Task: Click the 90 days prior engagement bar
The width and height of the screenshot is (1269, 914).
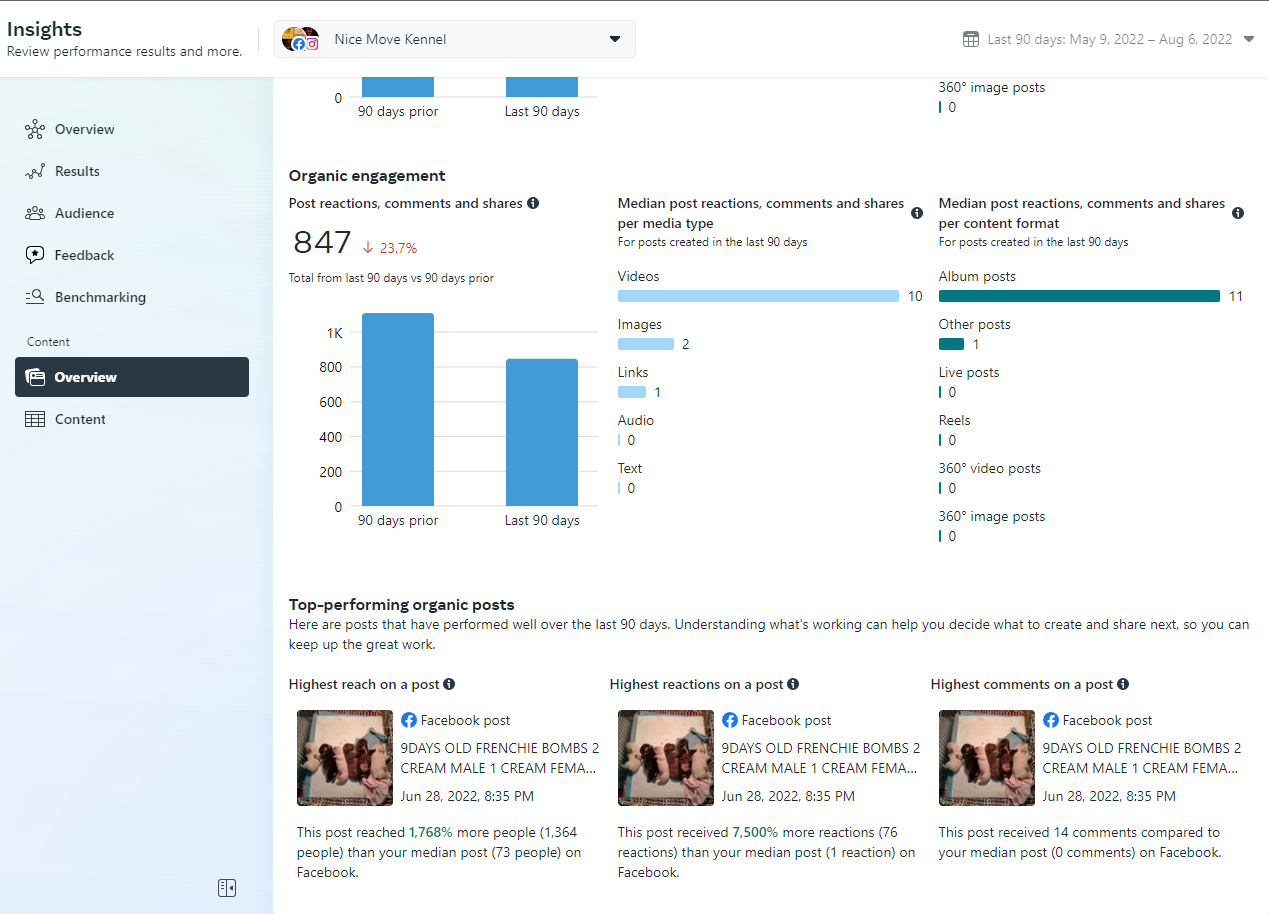Action: pyautogui.click(x=398, y=410)
